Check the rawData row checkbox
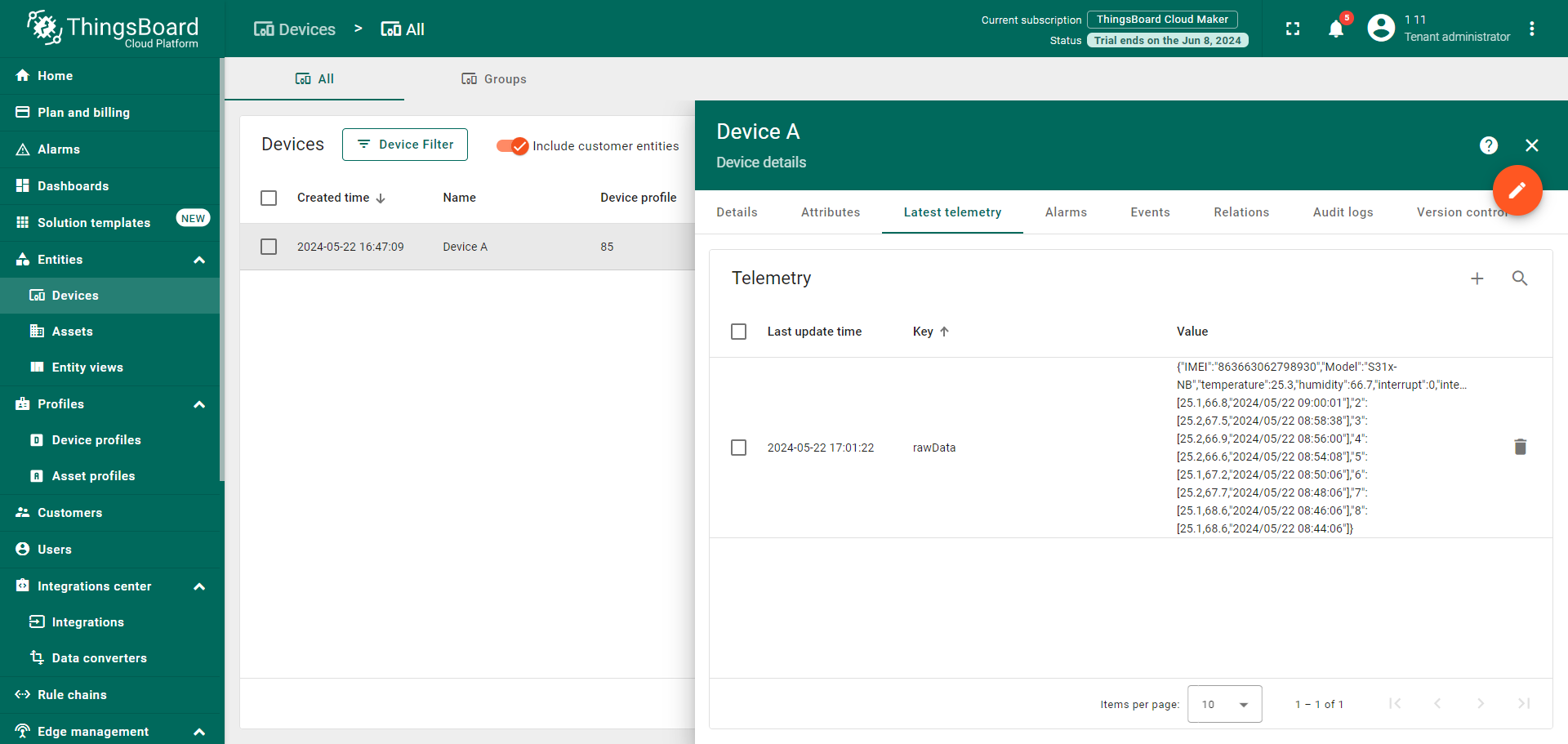Viewport: 1568px width, 744px height. point(739,448)
